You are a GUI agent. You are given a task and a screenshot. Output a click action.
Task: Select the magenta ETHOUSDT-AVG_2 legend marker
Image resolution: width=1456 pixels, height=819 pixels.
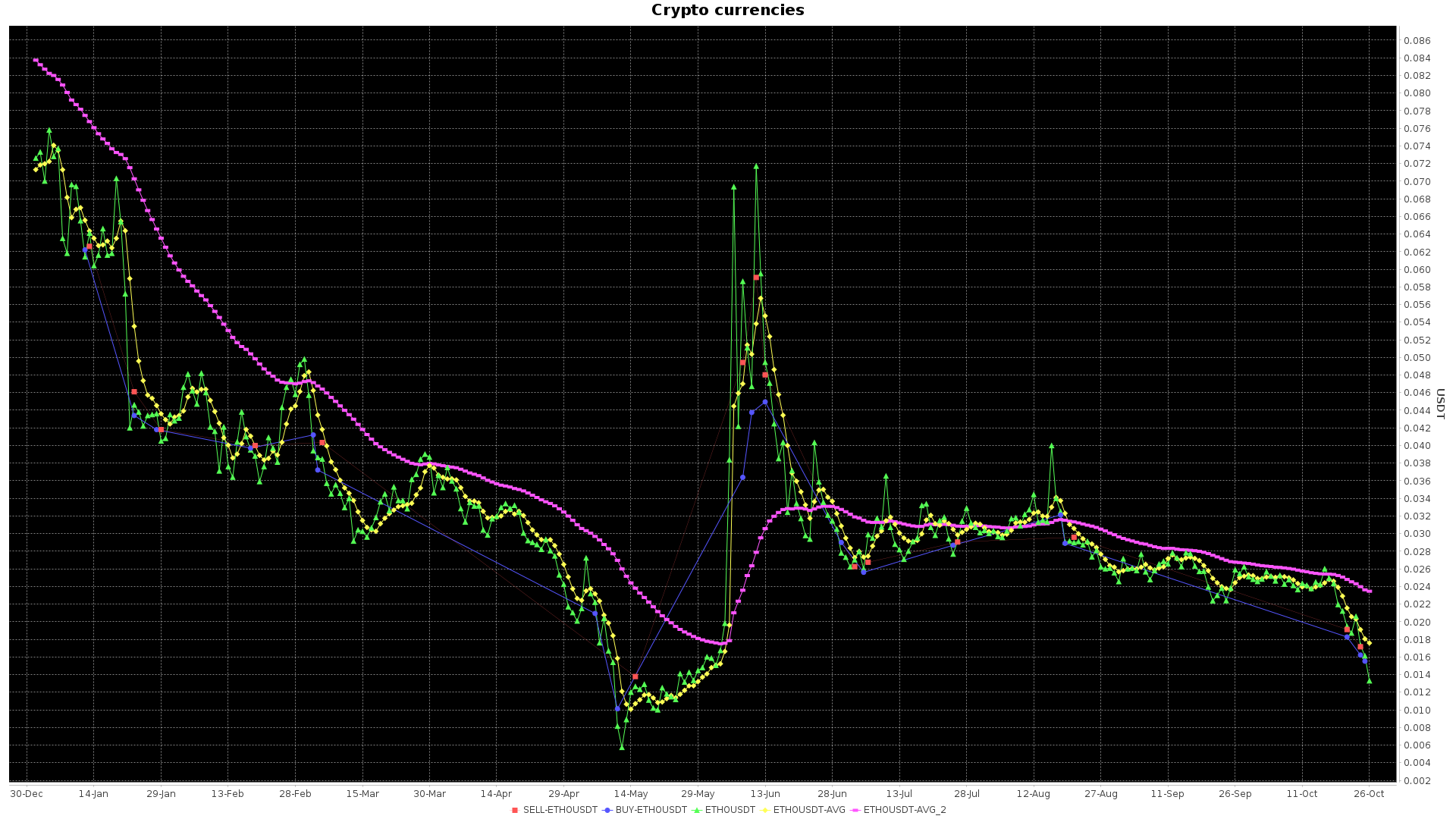tap(855, 810)
